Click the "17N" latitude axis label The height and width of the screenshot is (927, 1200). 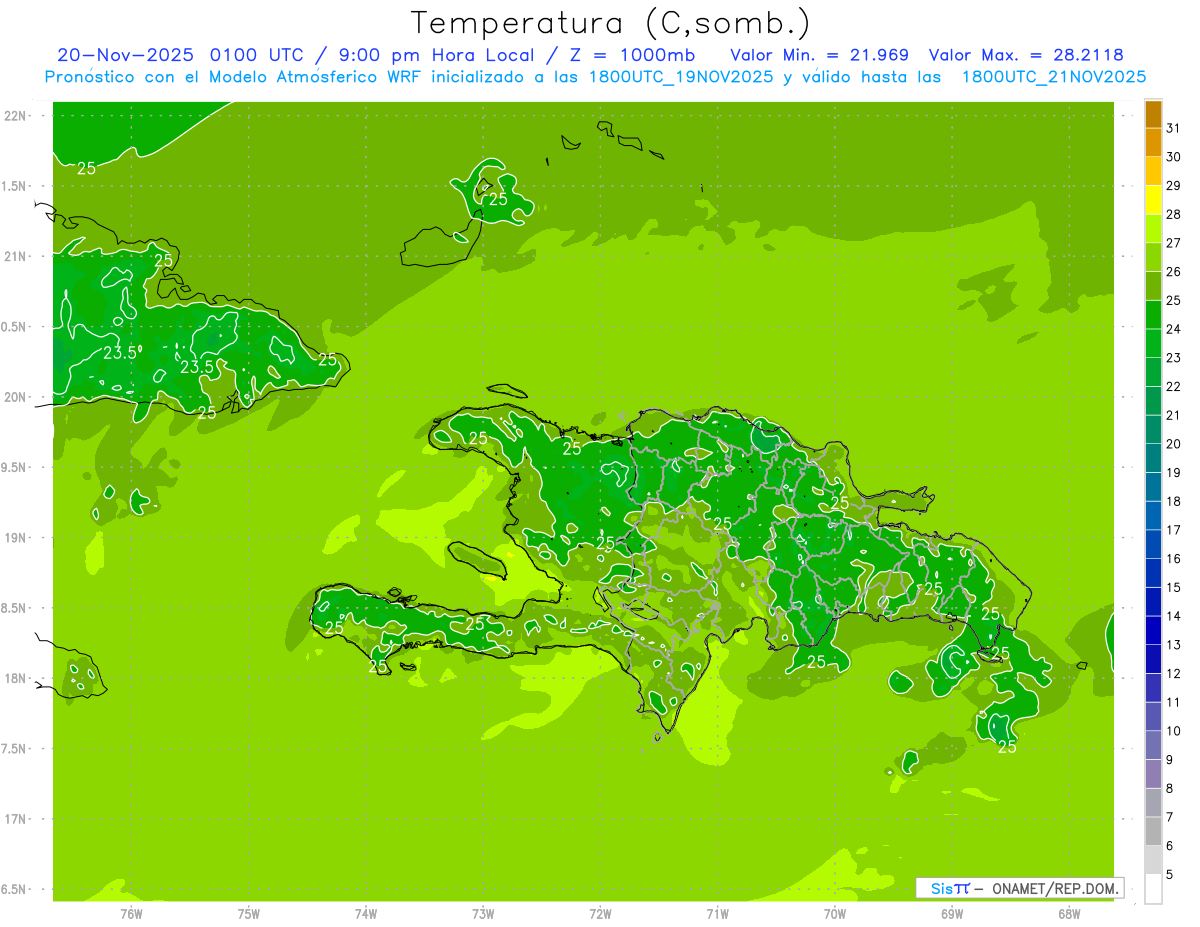pyautogui.click(x=16, y=819)
